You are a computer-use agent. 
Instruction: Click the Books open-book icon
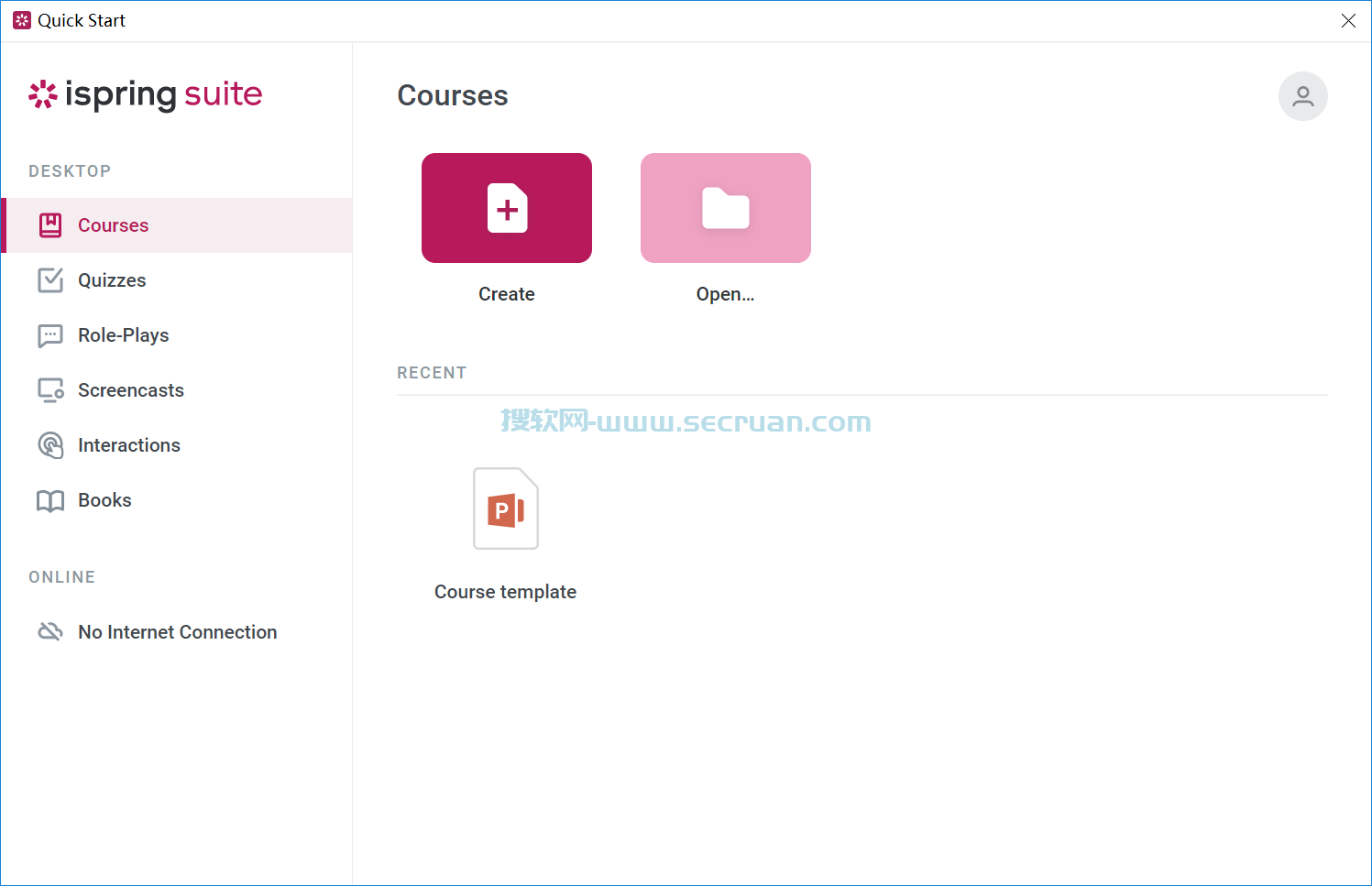(x=50, y=500)
